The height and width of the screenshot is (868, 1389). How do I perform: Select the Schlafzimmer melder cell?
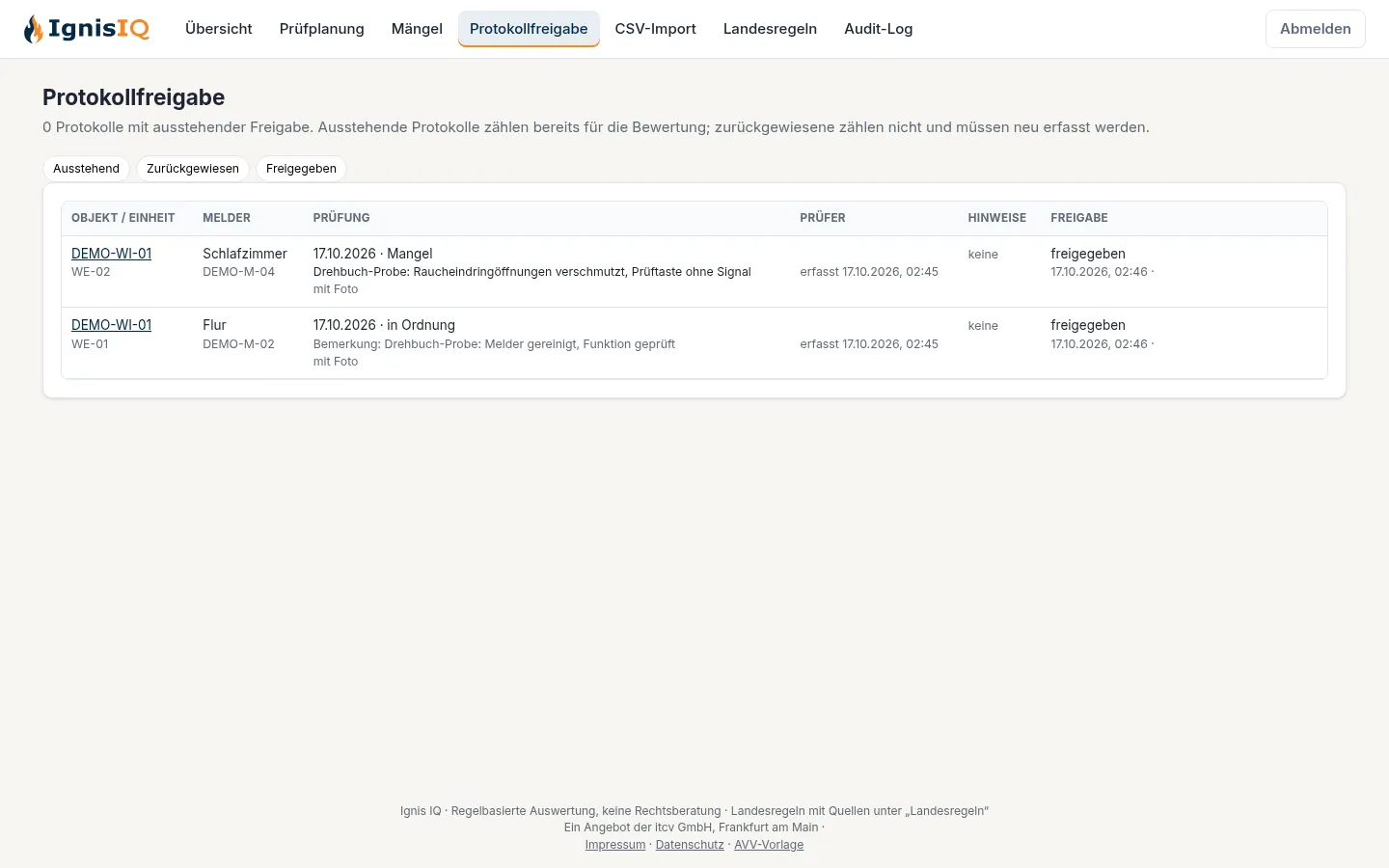245,254
